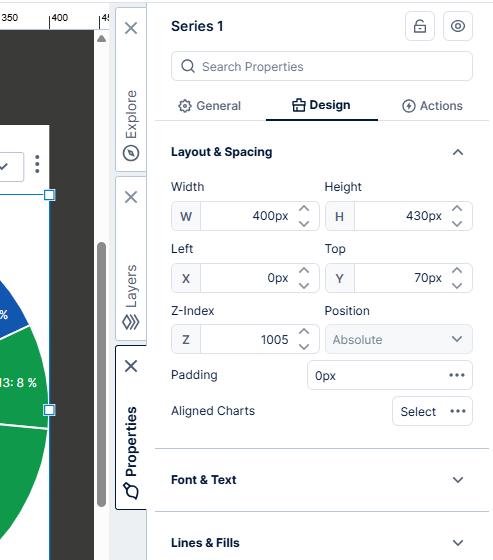Increase the Width value with up arrow

click(x=304, y=209)
